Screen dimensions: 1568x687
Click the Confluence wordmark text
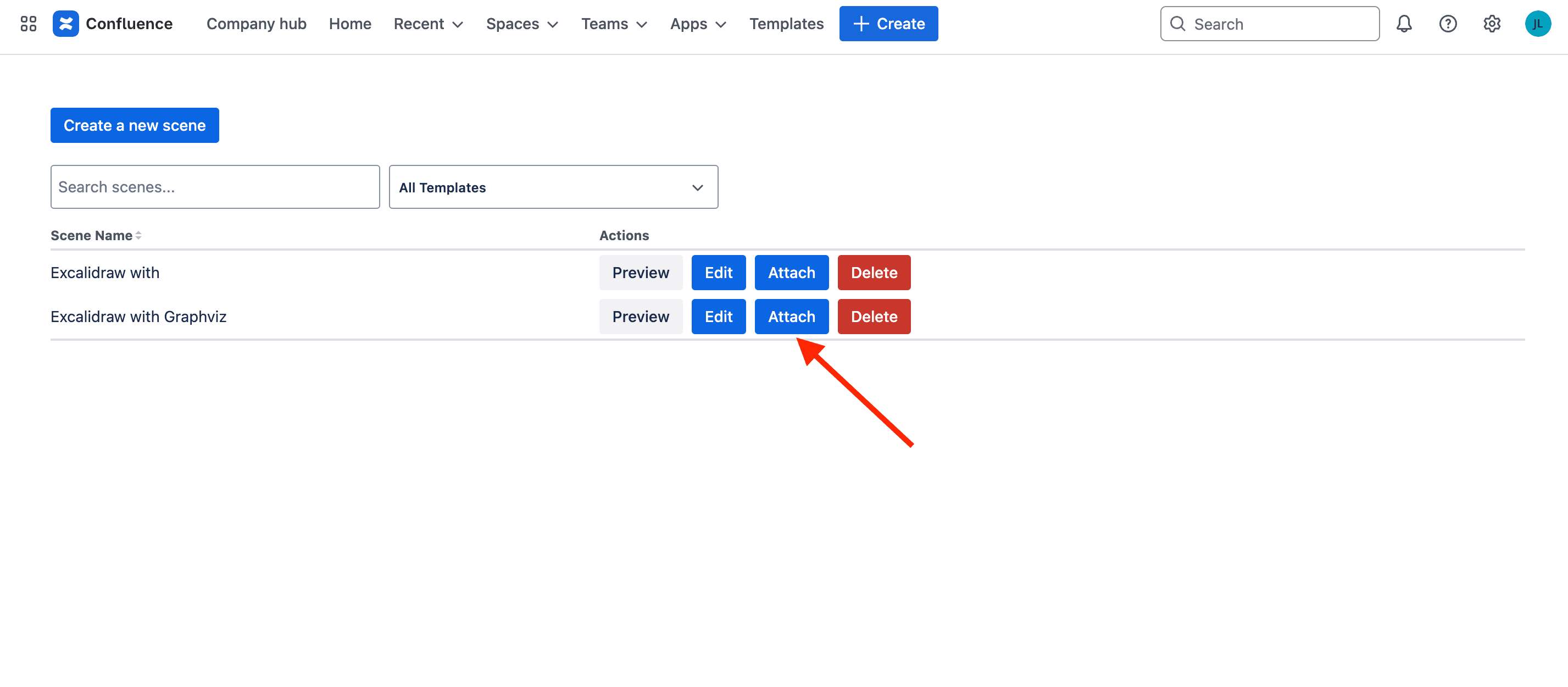(x=129, y=24)
